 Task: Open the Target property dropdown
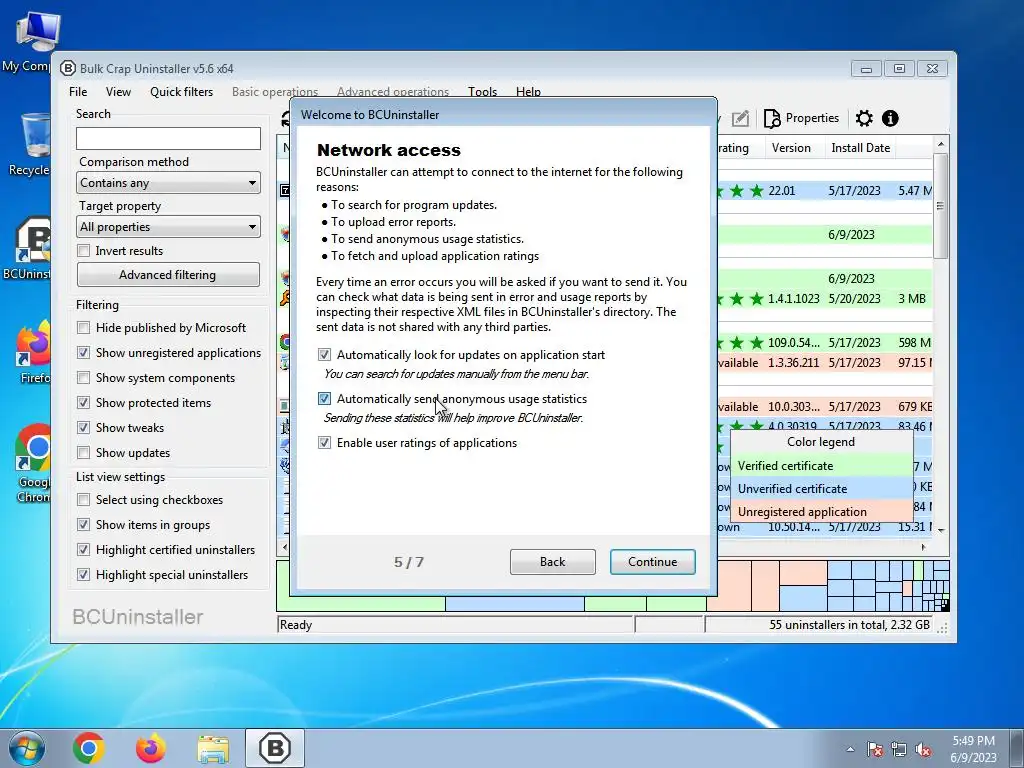[168, 227]
